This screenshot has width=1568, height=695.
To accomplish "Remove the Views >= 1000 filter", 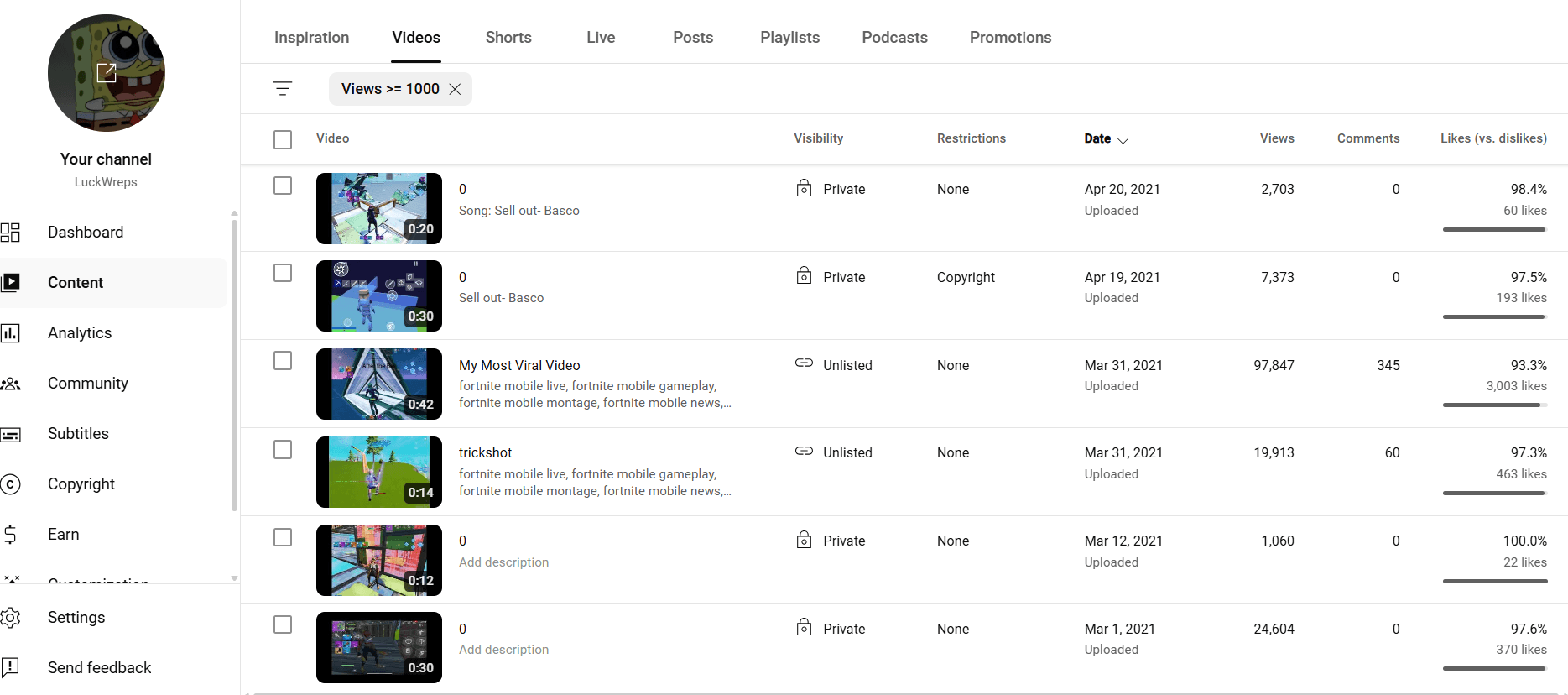I will tap(455, 89).
